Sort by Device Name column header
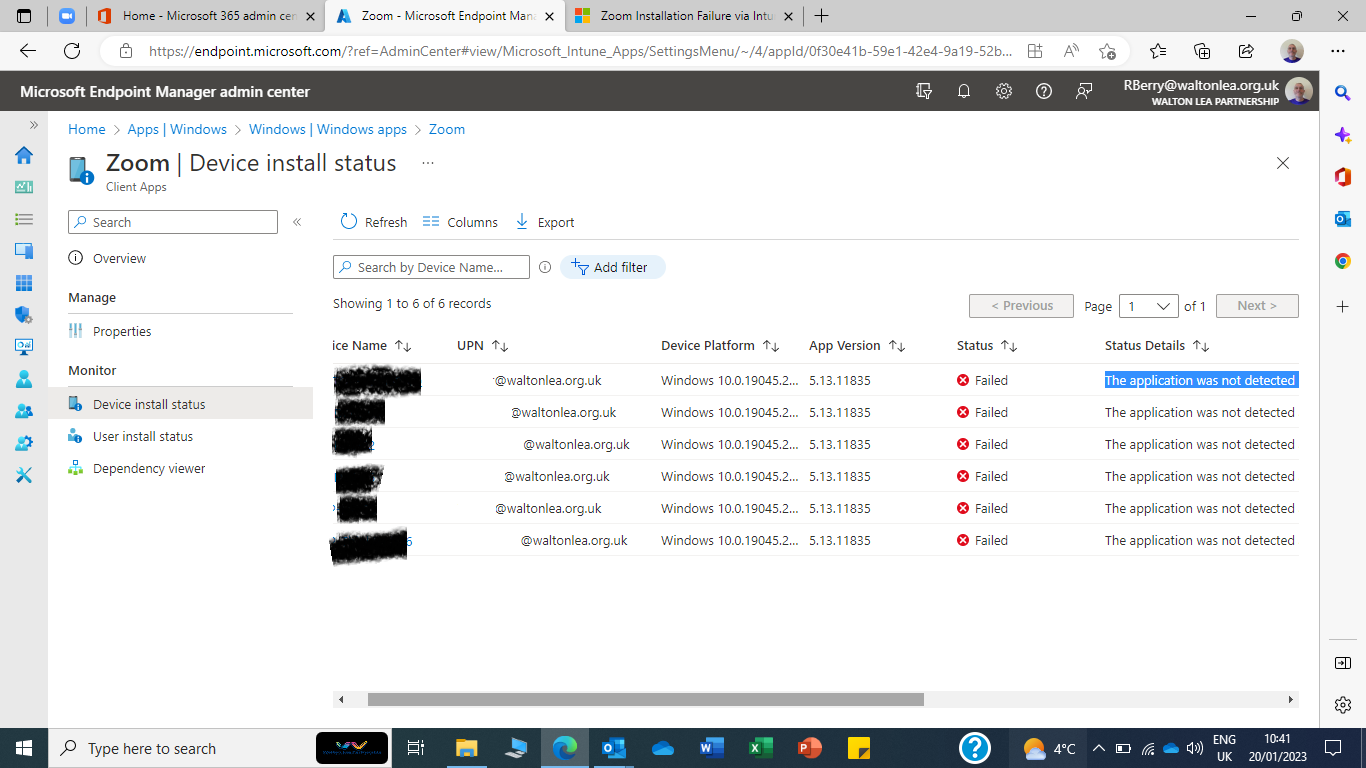This screenshot has height=768, width=1366. coord(372,345)
